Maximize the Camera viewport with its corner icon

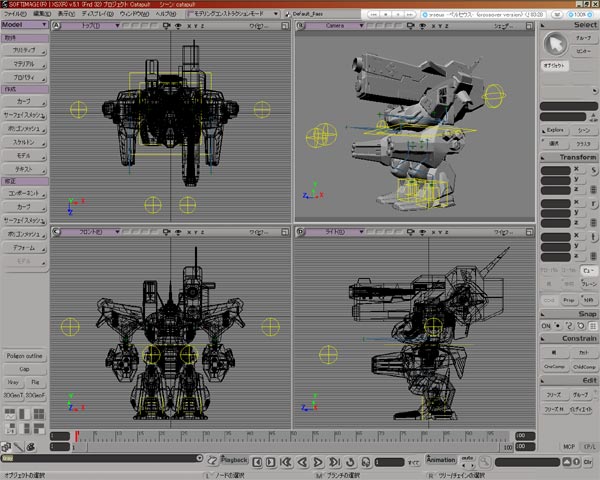529,26
